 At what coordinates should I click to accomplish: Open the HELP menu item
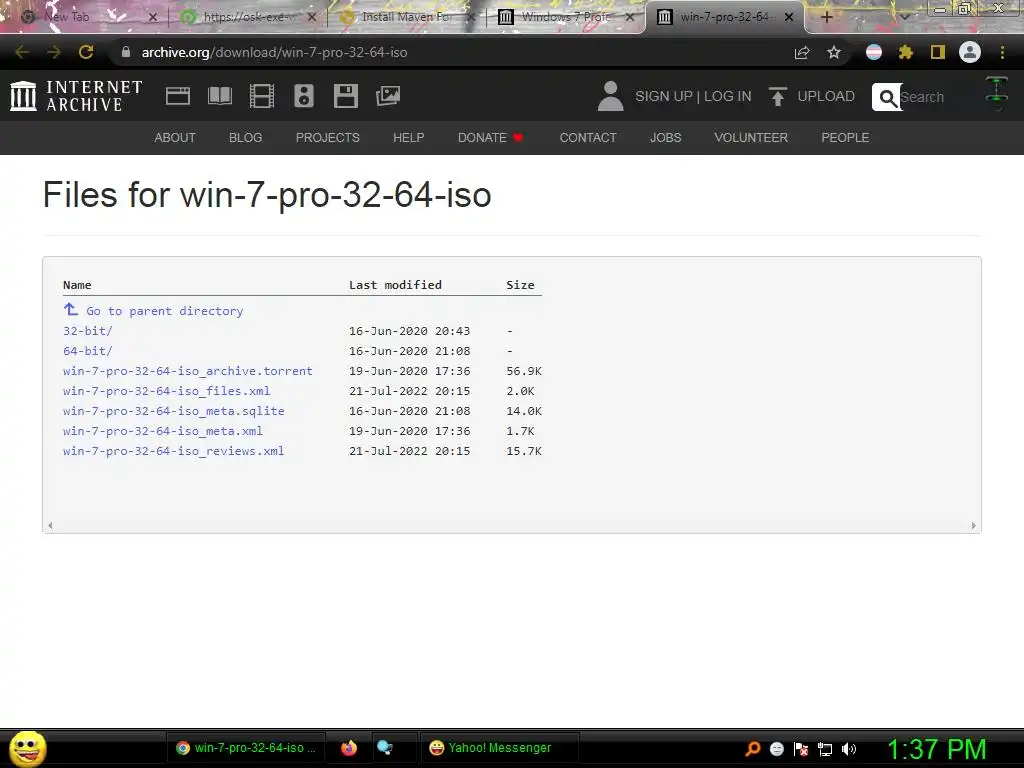point(409,138)
